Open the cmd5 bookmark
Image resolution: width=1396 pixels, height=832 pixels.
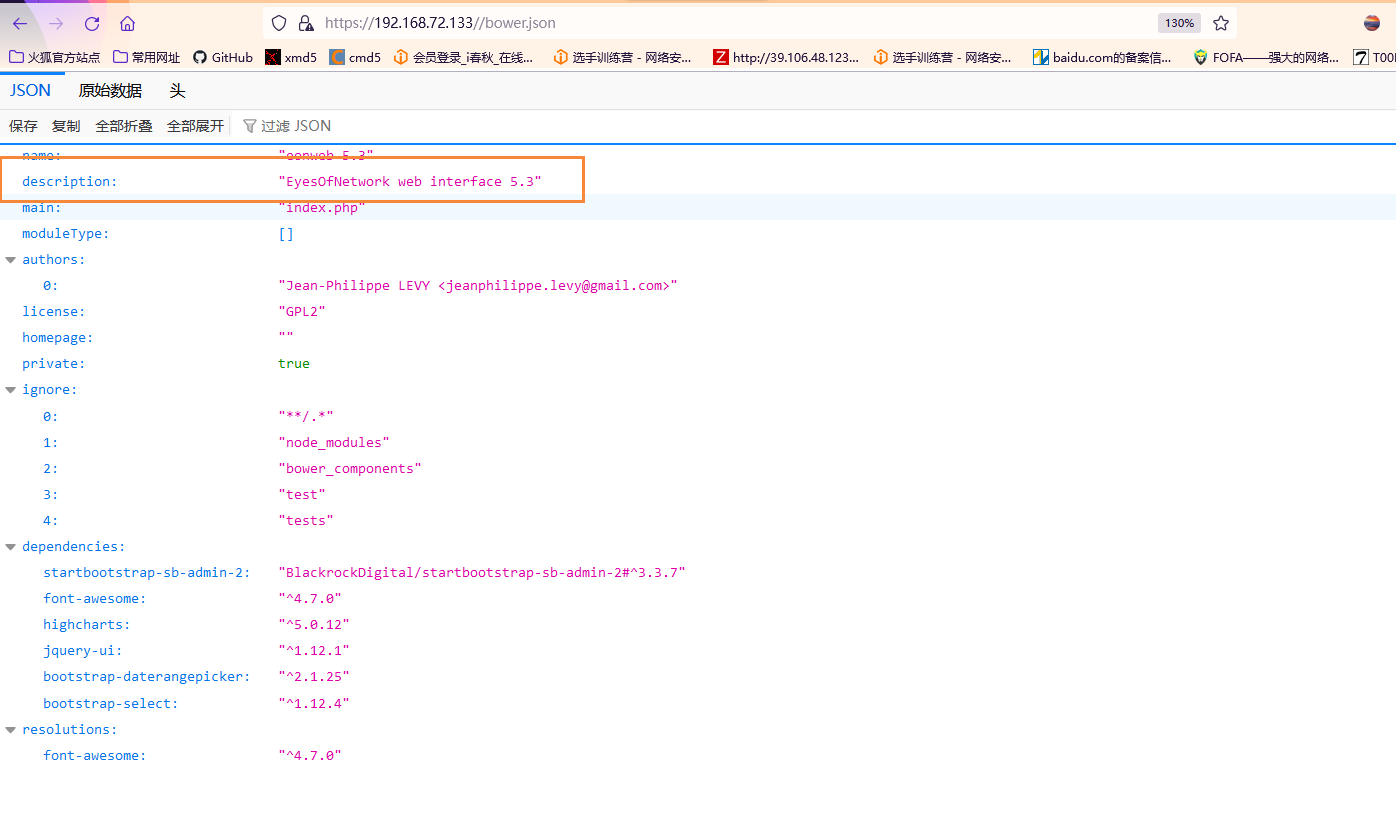pyautogui.click(x=355, y=57)
